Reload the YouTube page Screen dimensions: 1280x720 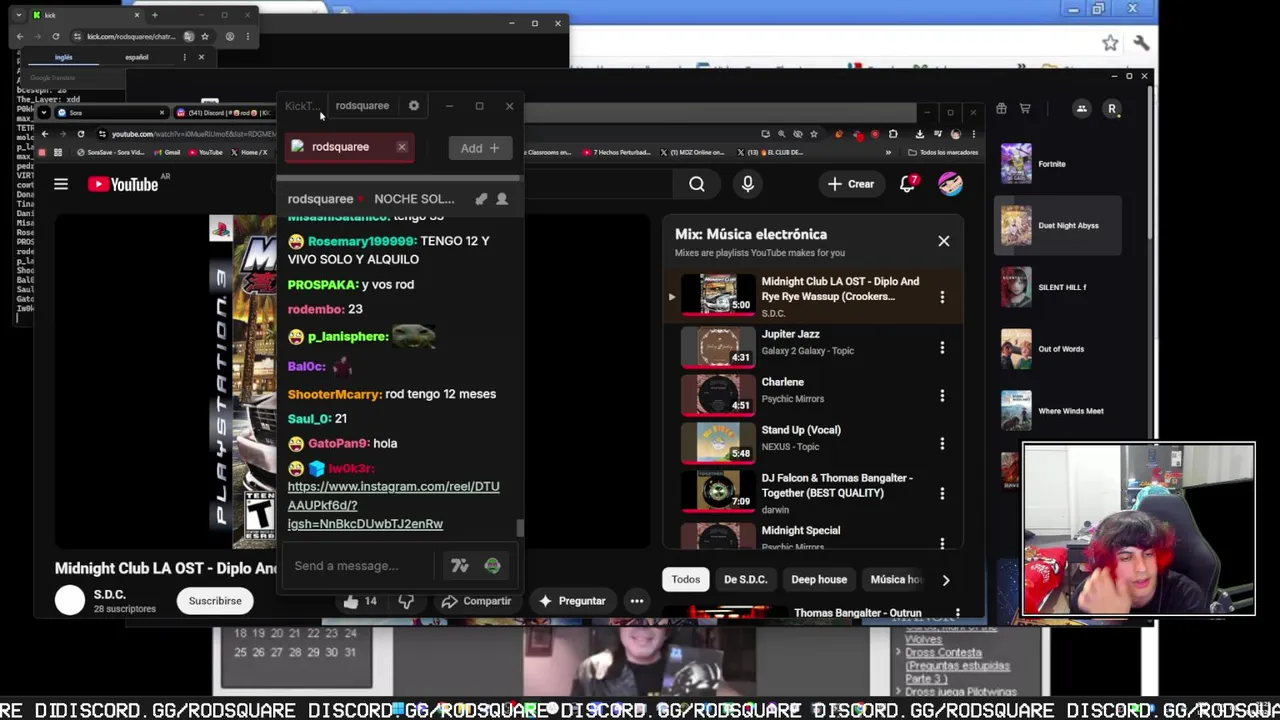tap(81, 134)
